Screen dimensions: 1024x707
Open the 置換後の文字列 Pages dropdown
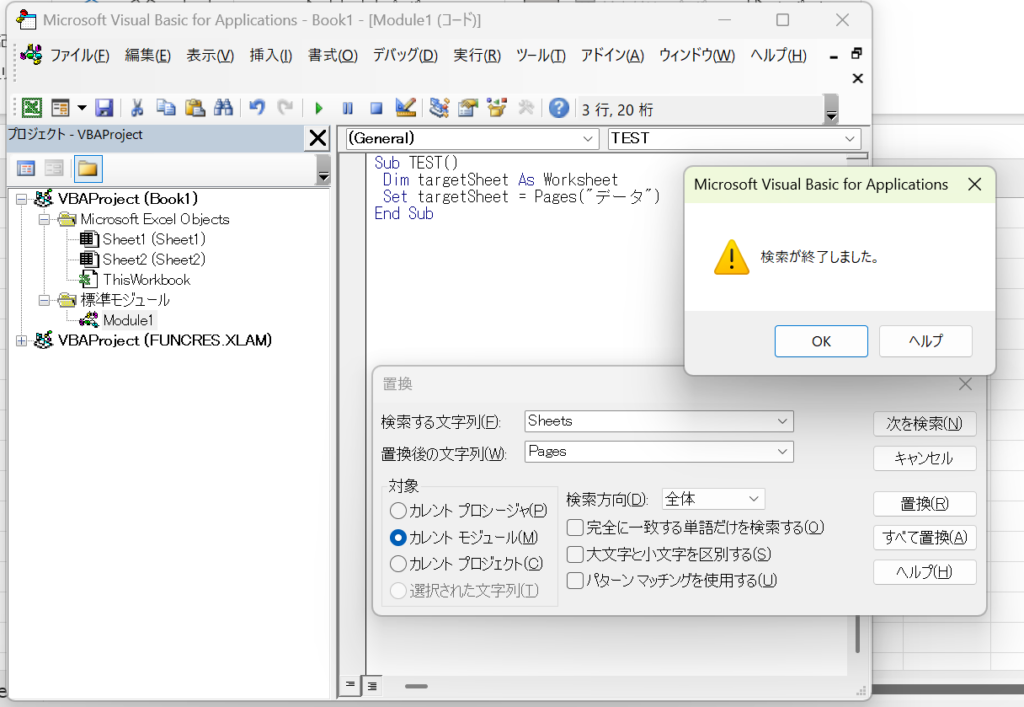tap(782, 452)
